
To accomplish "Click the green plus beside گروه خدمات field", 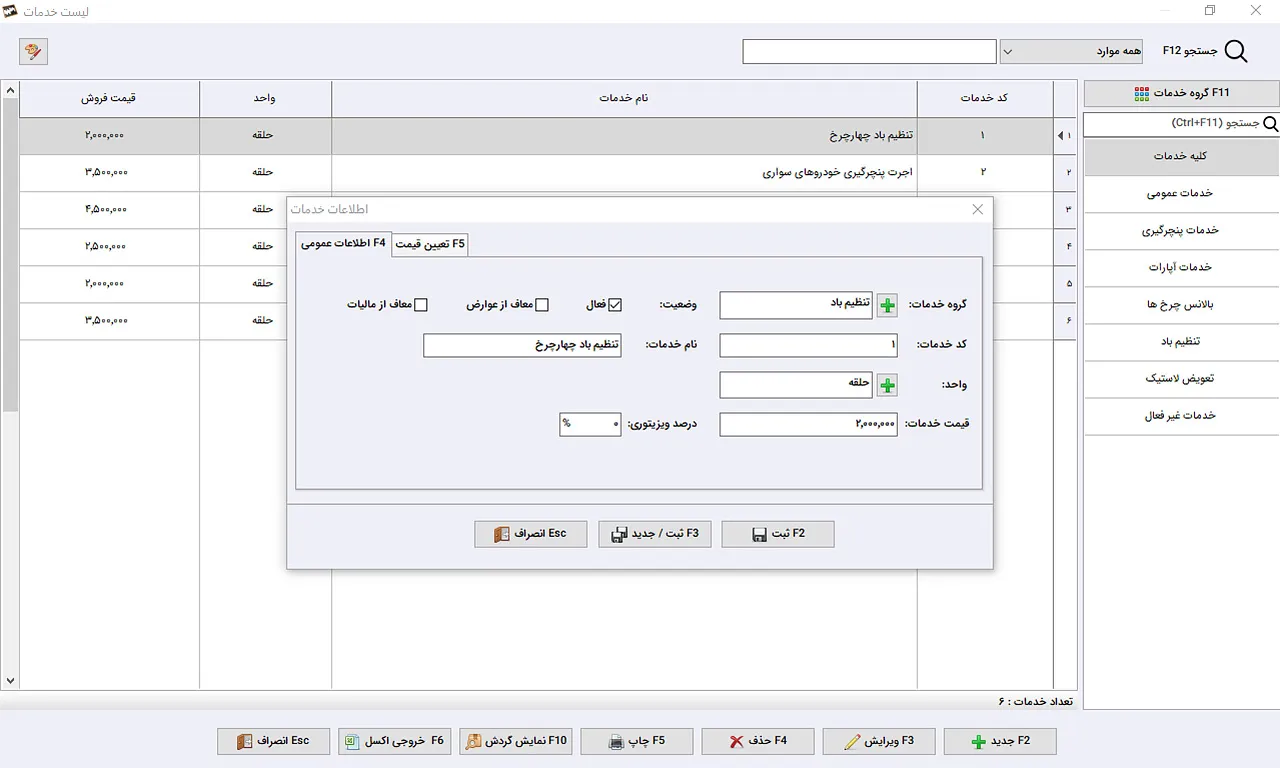I will [887, 305].
